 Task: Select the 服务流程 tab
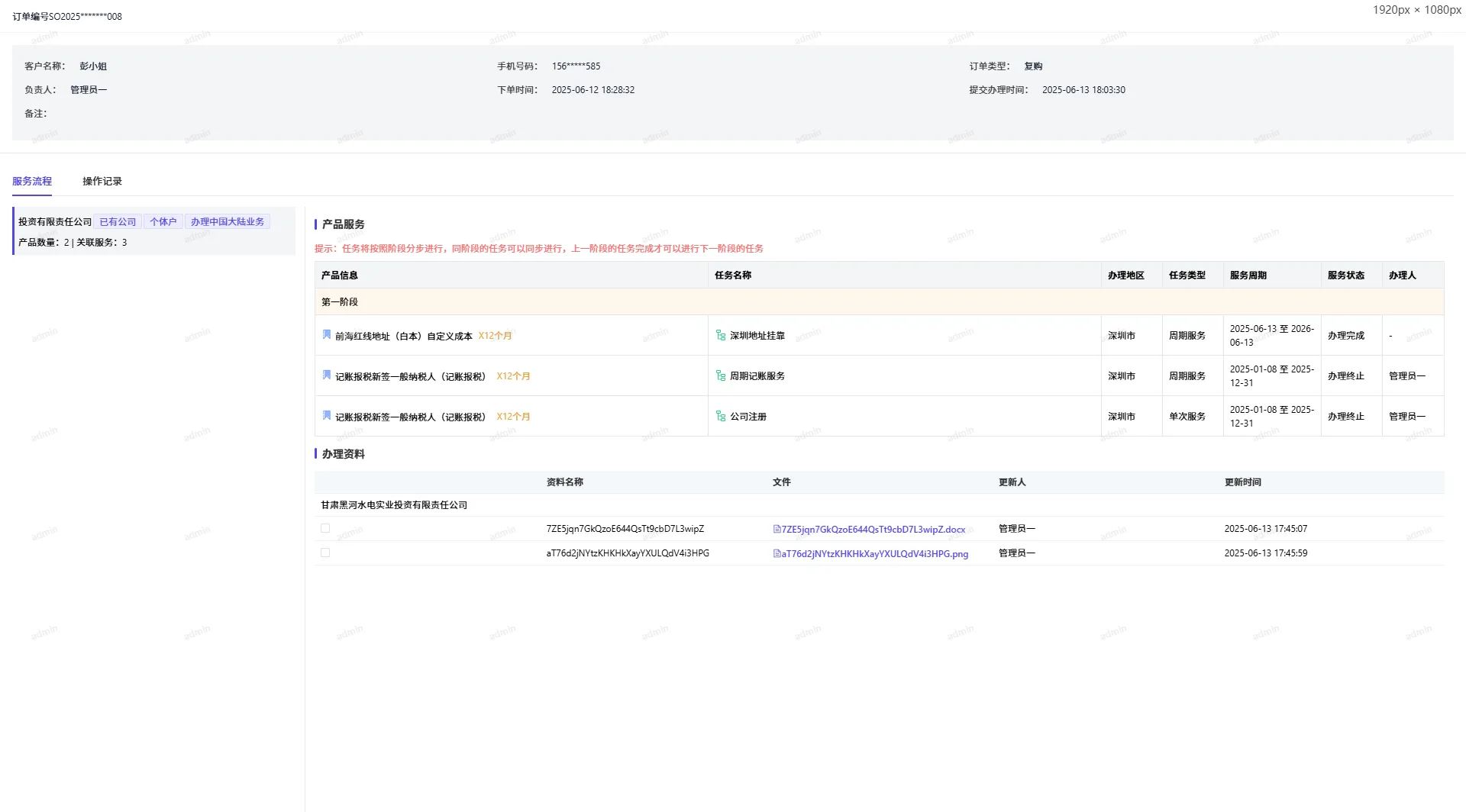(31, 181)
